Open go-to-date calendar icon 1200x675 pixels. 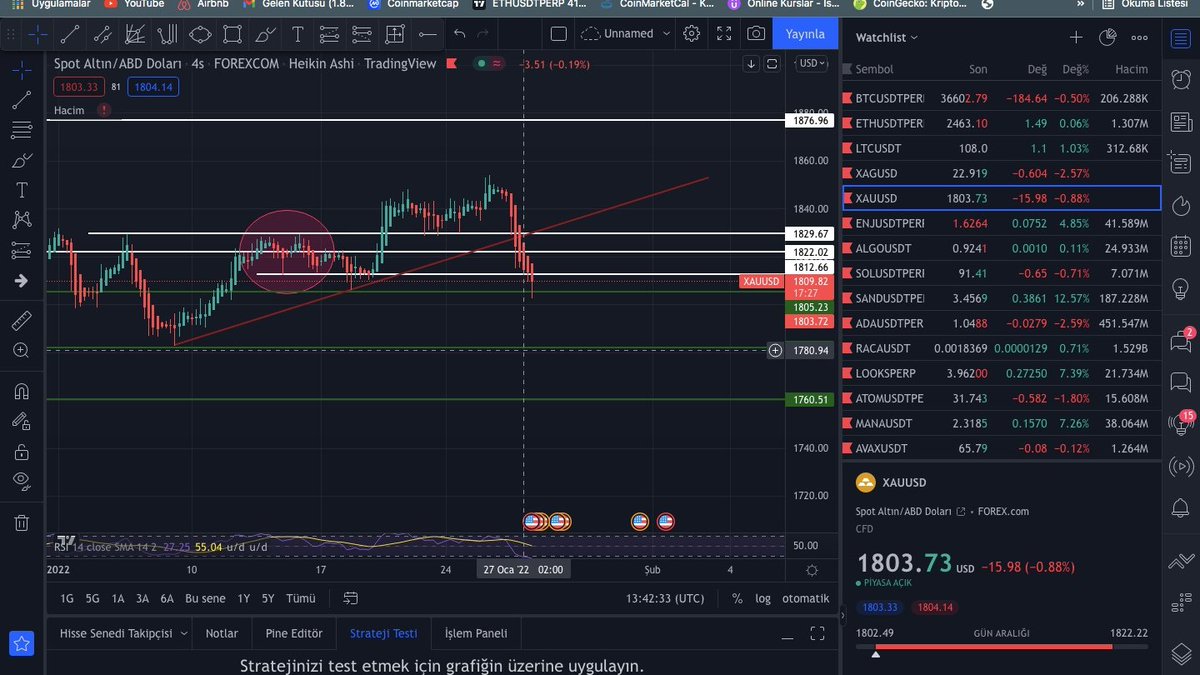351,599
